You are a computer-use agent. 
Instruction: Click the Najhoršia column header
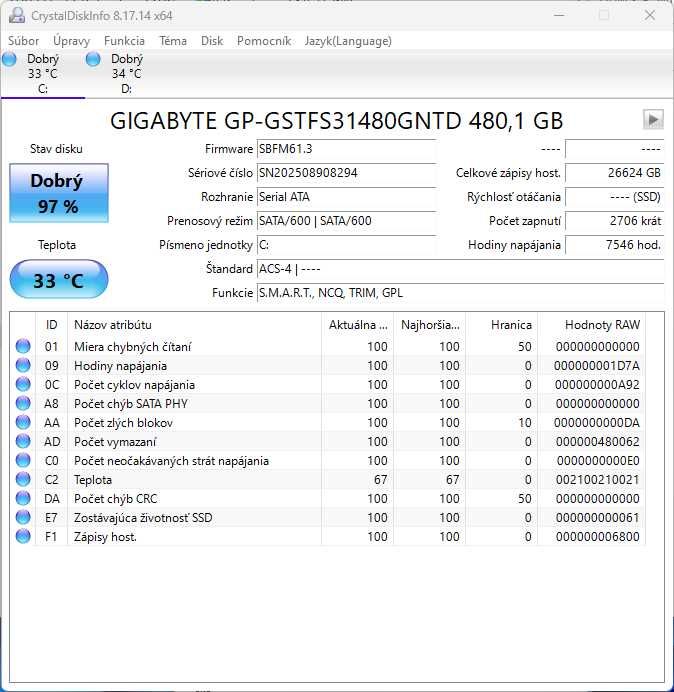[429, 325]
